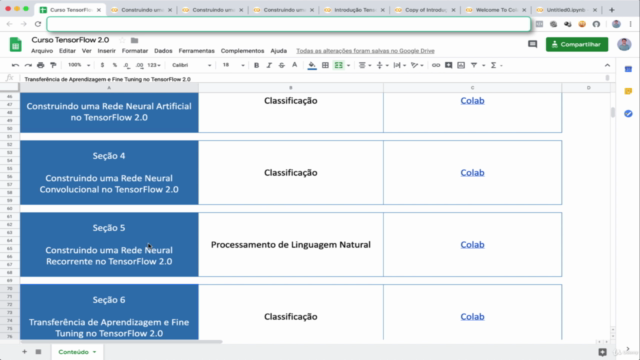
Task: Star the Curso TensorFlow 2.0 document
Action: pyautogui.click(x=122, y=40)
